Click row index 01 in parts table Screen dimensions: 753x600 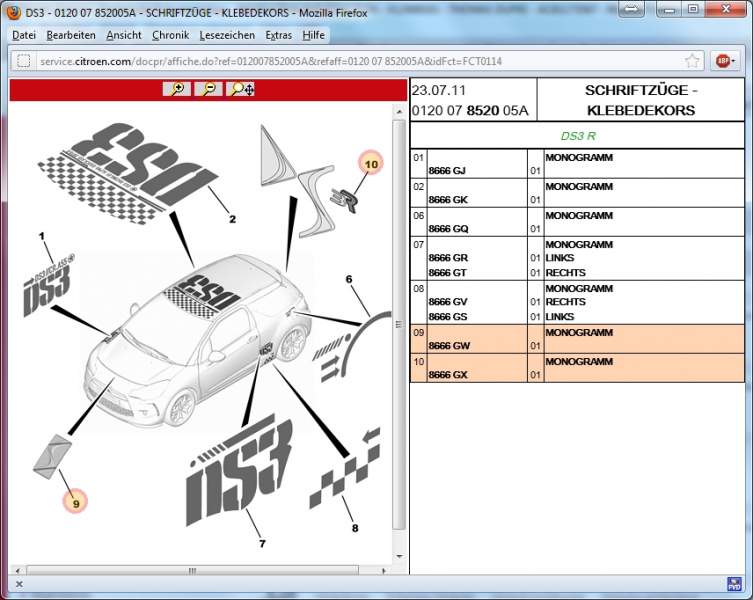418,158
